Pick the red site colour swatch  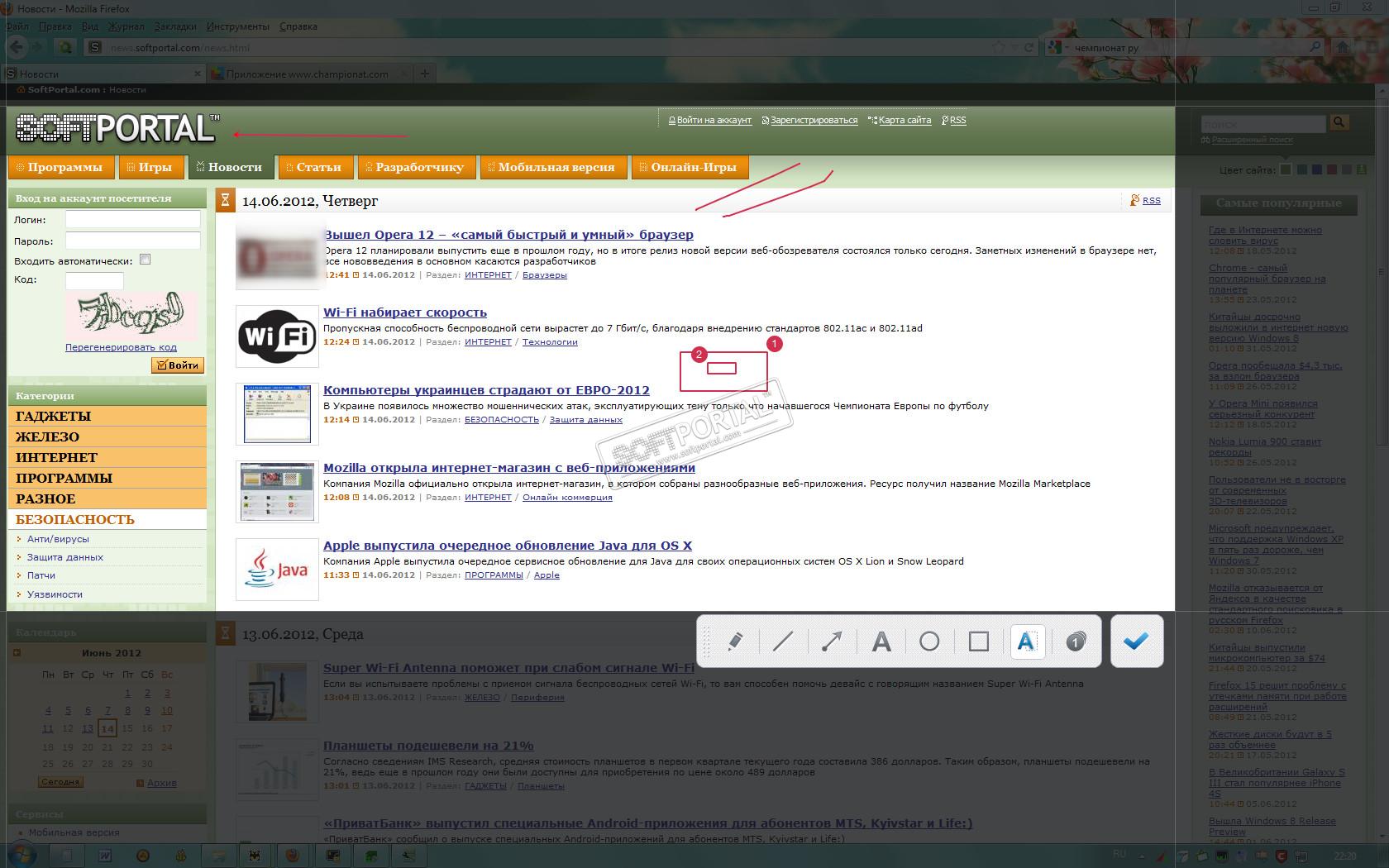(1331, 169)
